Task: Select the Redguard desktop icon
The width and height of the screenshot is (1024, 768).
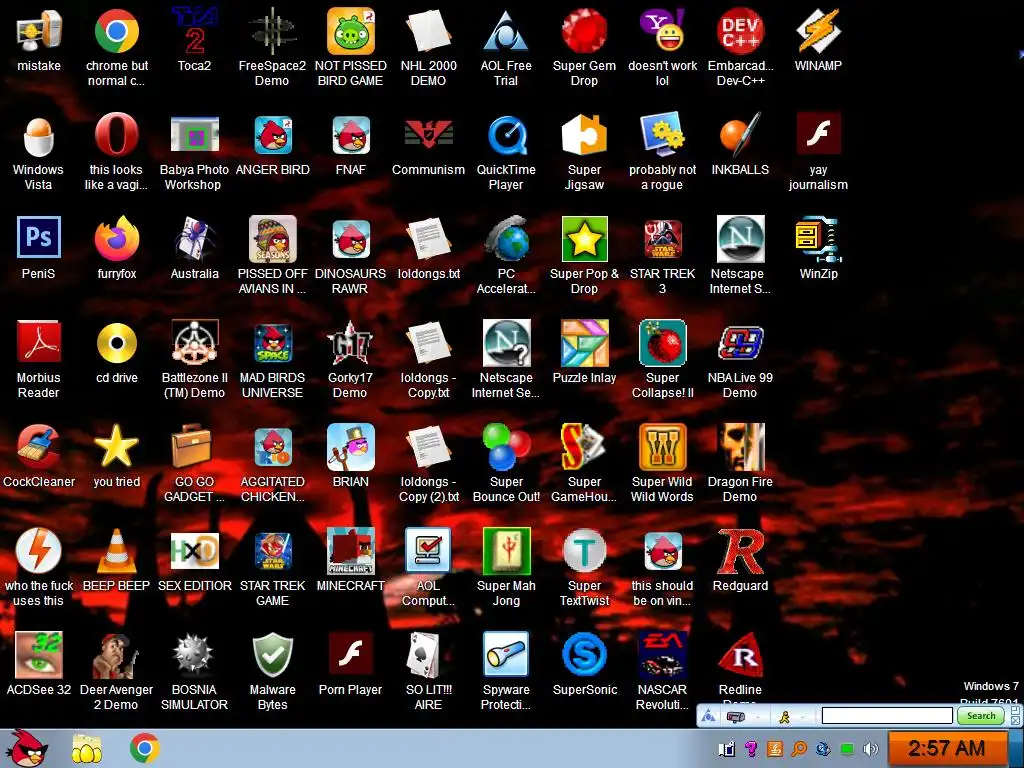Action: point(740,552)
